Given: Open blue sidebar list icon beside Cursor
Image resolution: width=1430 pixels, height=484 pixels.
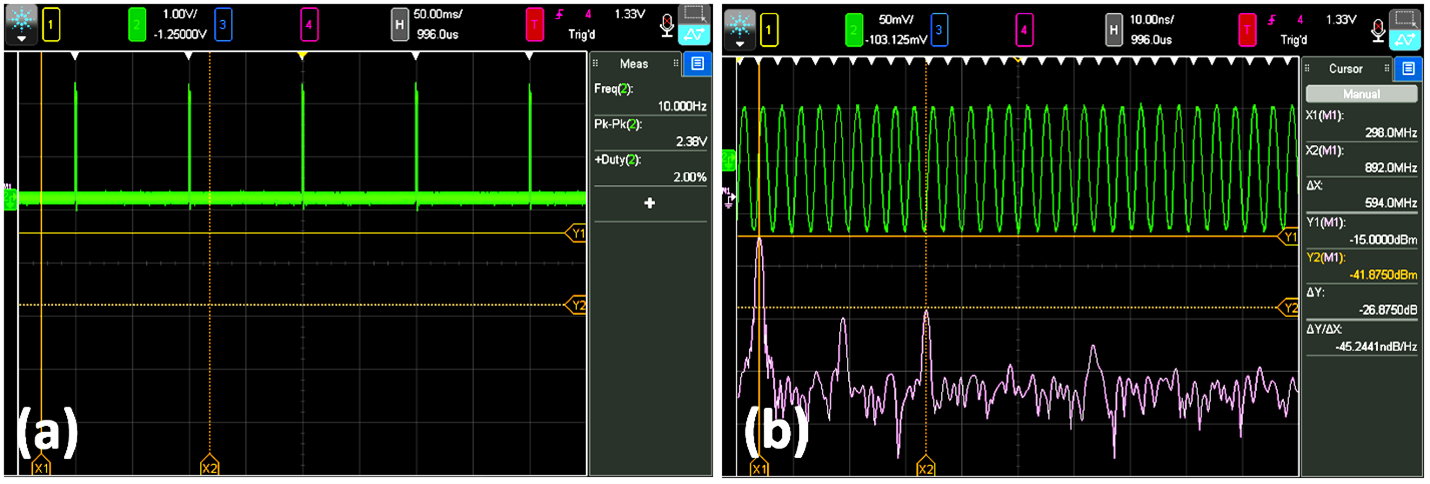Looking at the screenshot, I should tap(1408, 69).
